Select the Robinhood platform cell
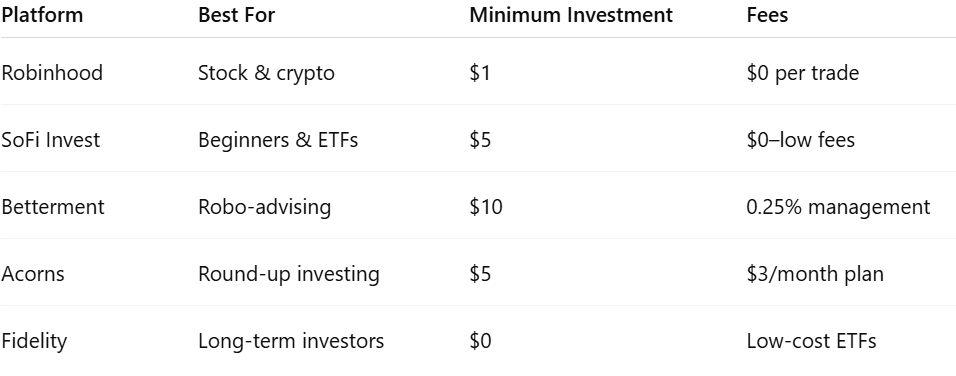 [x=52, y=73]
